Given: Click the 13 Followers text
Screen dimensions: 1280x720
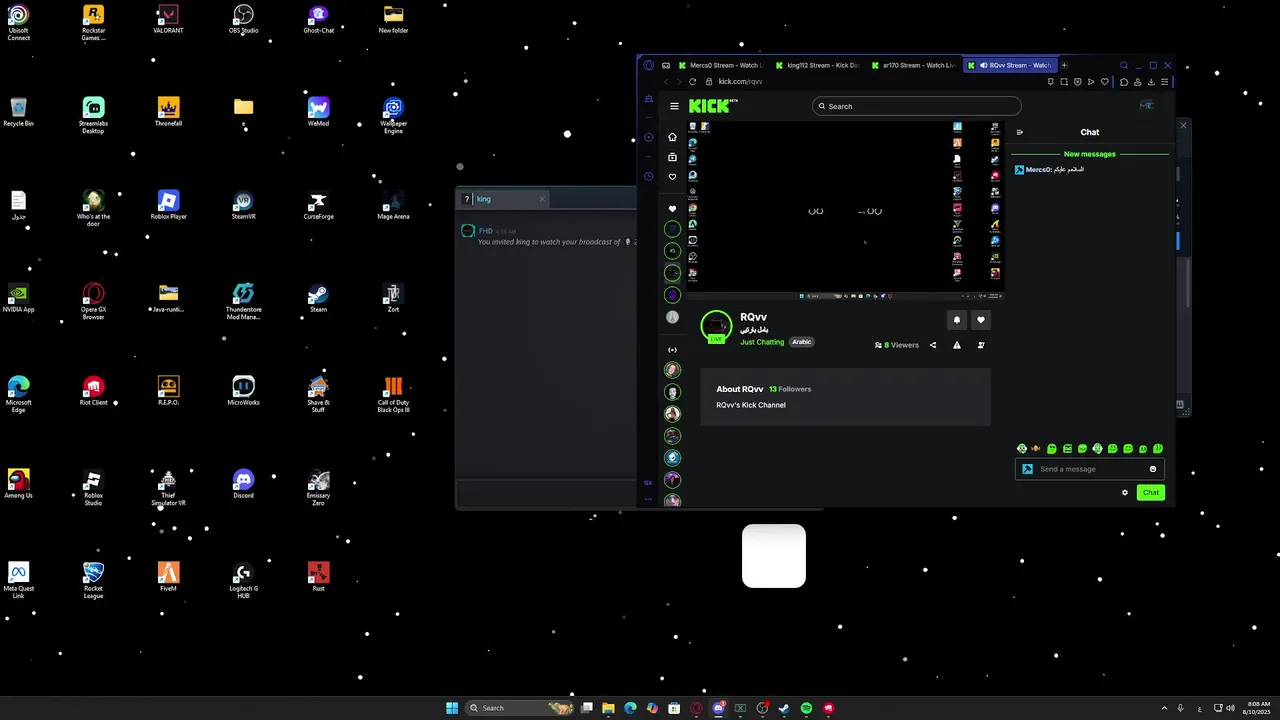Looking at the screenshot, I should (790, 389).
